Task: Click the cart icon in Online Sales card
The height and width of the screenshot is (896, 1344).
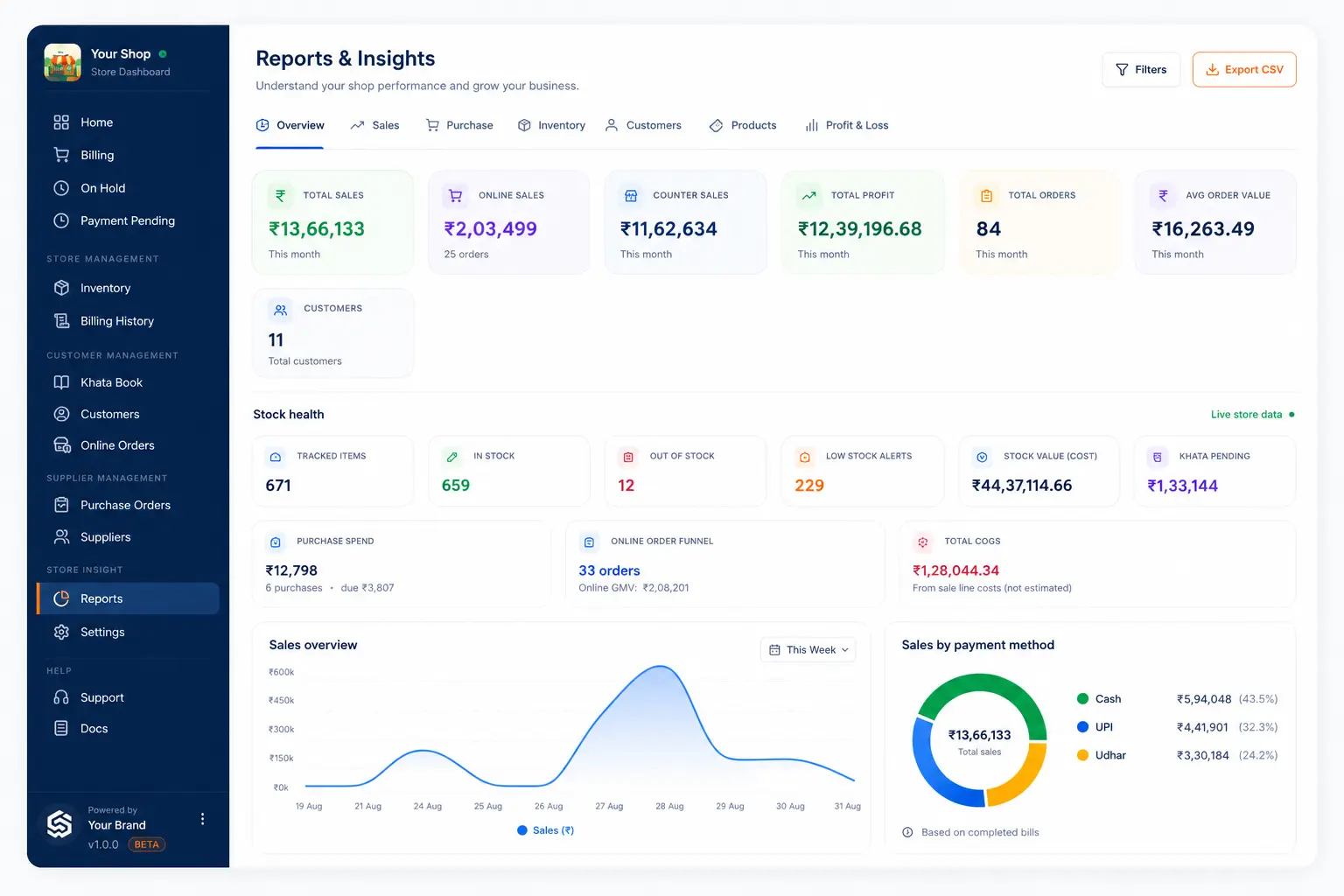Action: pyautogui.click(x=455, y=195)
